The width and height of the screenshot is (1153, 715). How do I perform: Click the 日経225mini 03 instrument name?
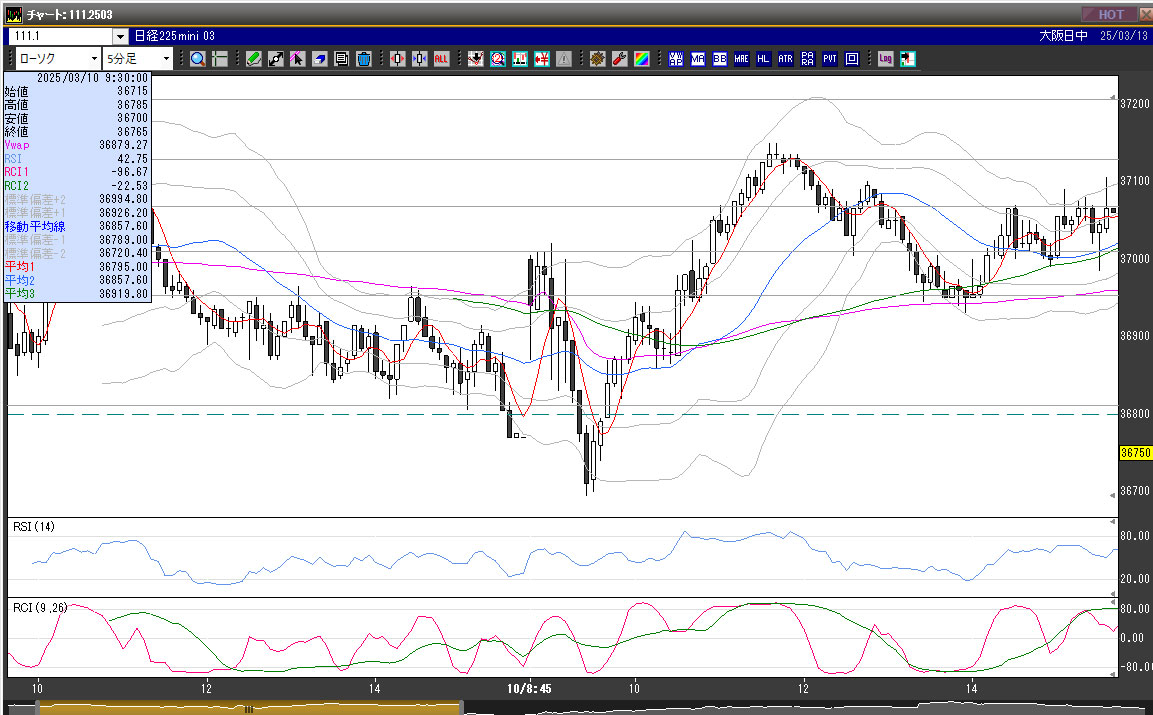click(x=174, y=36)
